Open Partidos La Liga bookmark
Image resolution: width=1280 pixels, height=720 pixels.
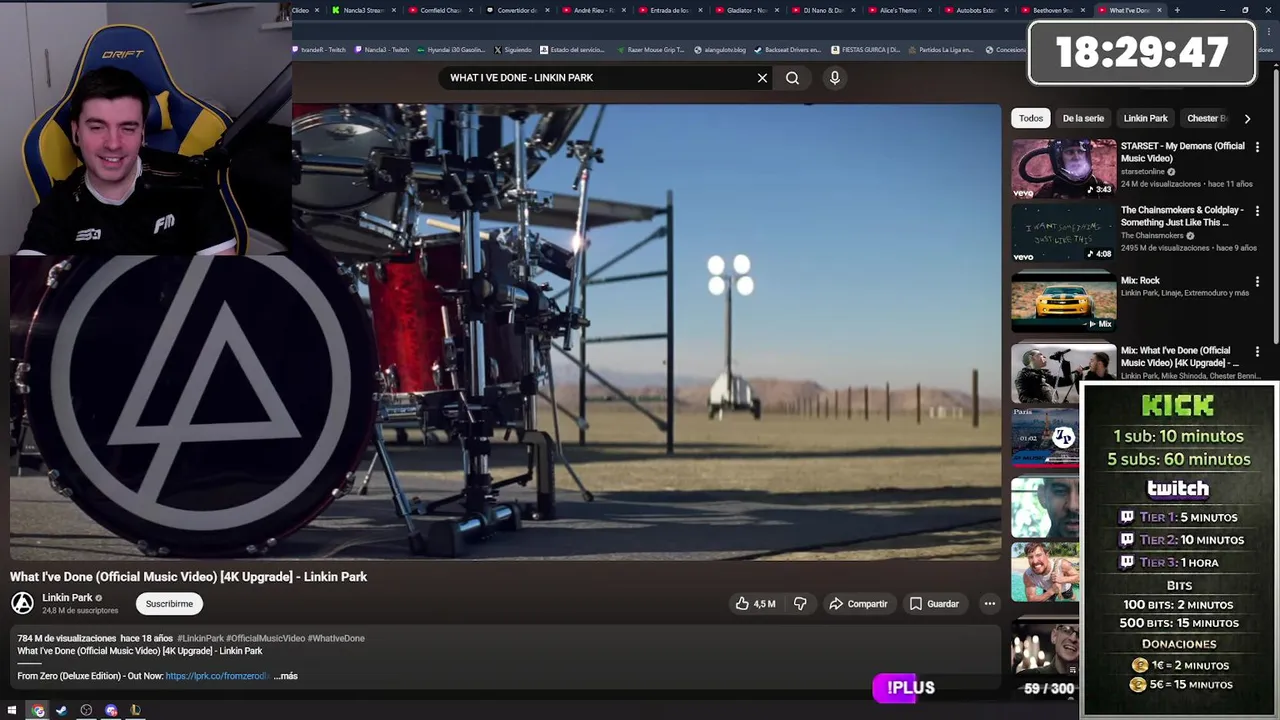941,50
